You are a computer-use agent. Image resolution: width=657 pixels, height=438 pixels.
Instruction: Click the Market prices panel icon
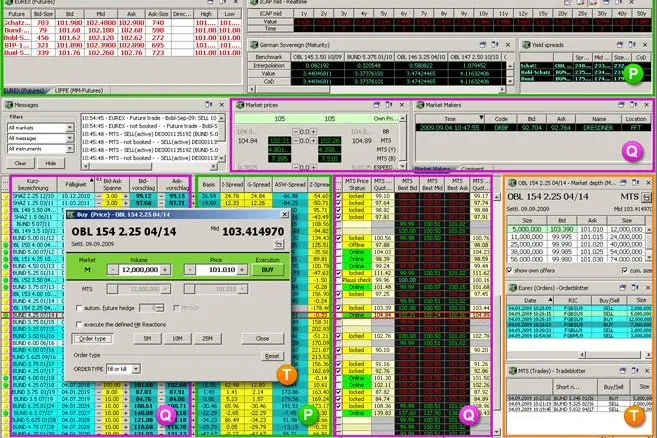(240, 105)
